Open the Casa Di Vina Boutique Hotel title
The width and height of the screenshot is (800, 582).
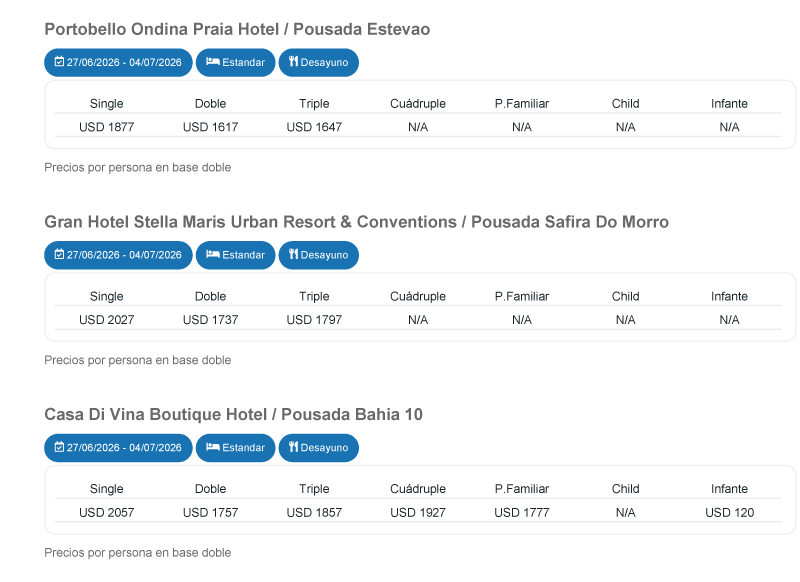point(233,415)
